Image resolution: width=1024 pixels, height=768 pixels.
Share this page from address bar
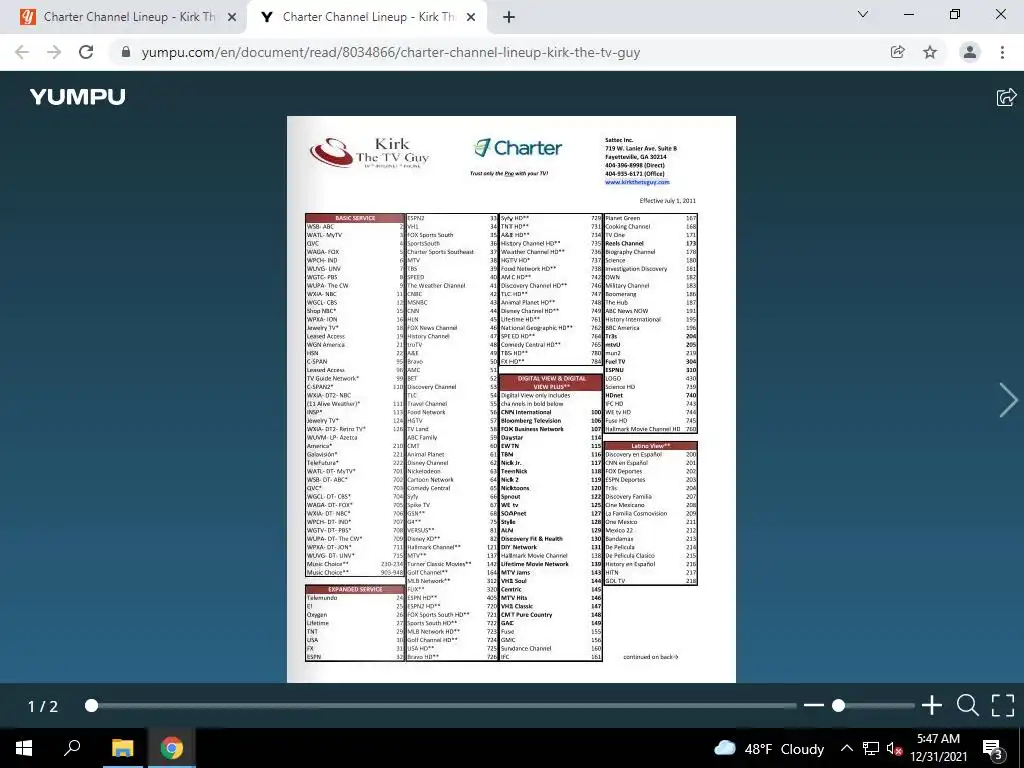(897, 52)
